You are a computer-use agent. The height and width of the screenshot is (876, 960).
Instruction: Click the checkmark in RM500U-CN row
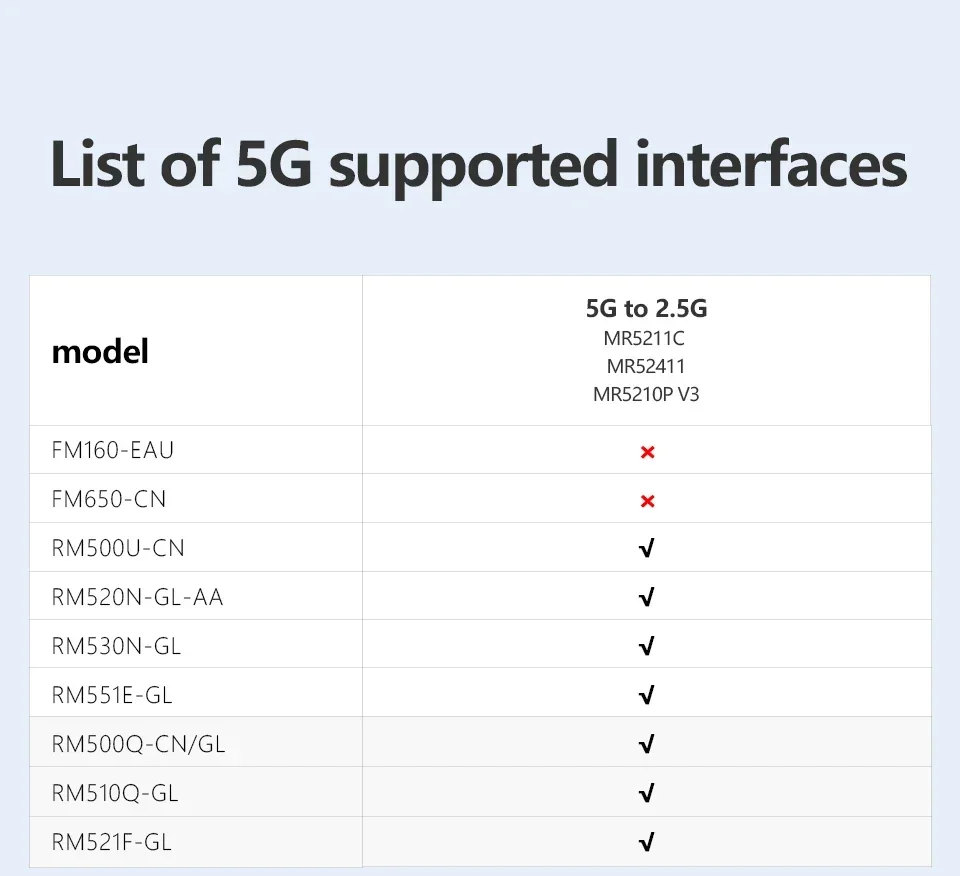point(646,549)
